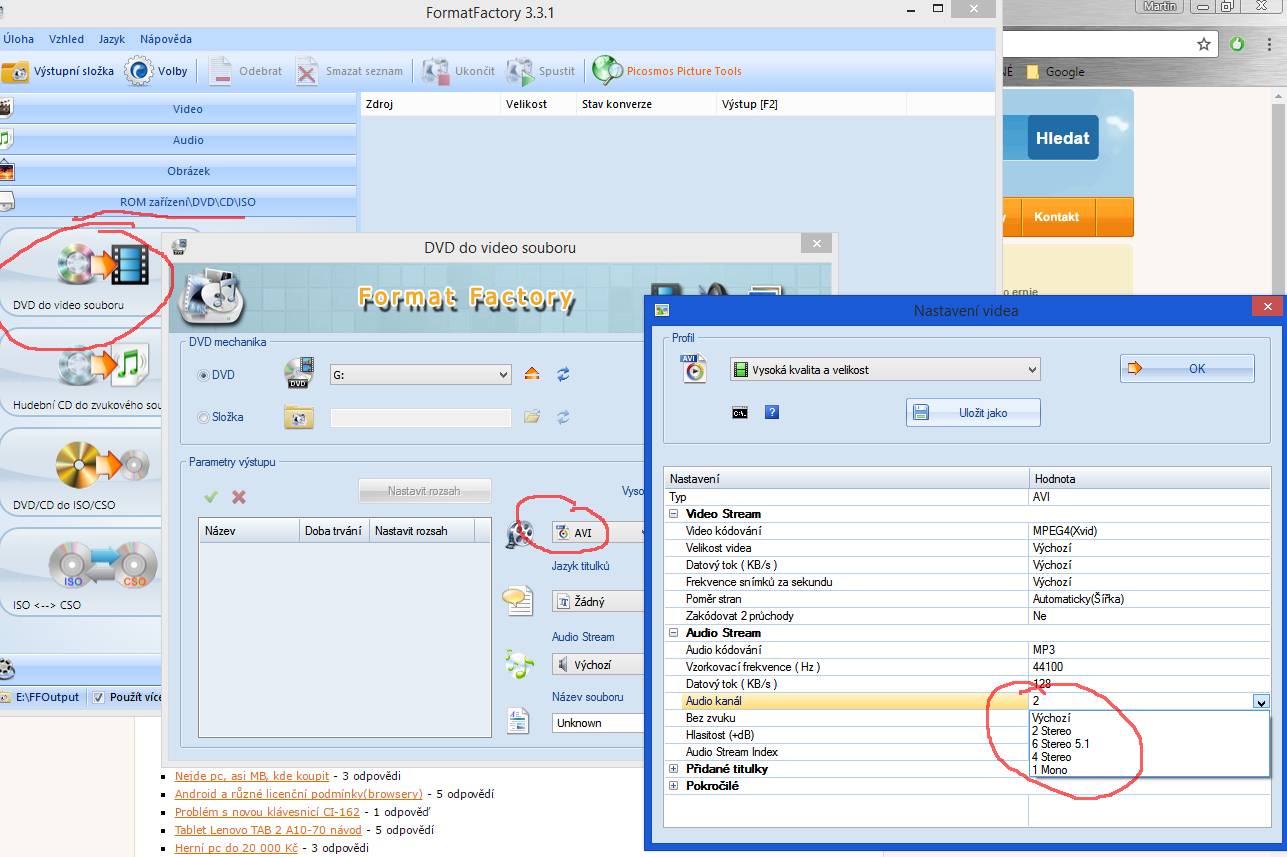Click Kontakt tab in browser page
Image resolution: width=1287 pixels, height=857 pixels.
pyautogui.click(x=1056, y=216)
